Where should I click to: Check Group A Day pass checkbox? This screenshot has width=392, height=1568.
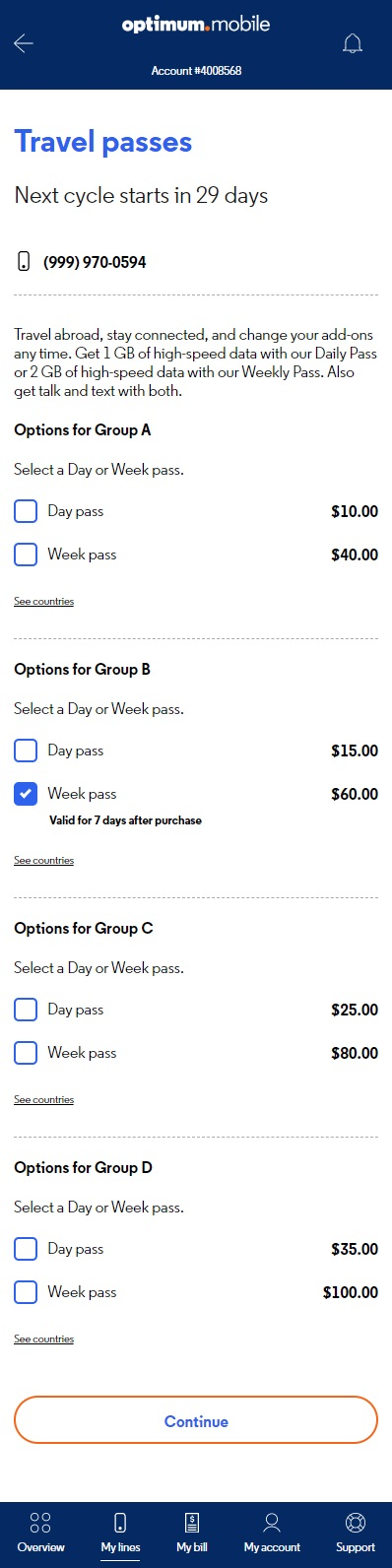(x=26, y=511)
